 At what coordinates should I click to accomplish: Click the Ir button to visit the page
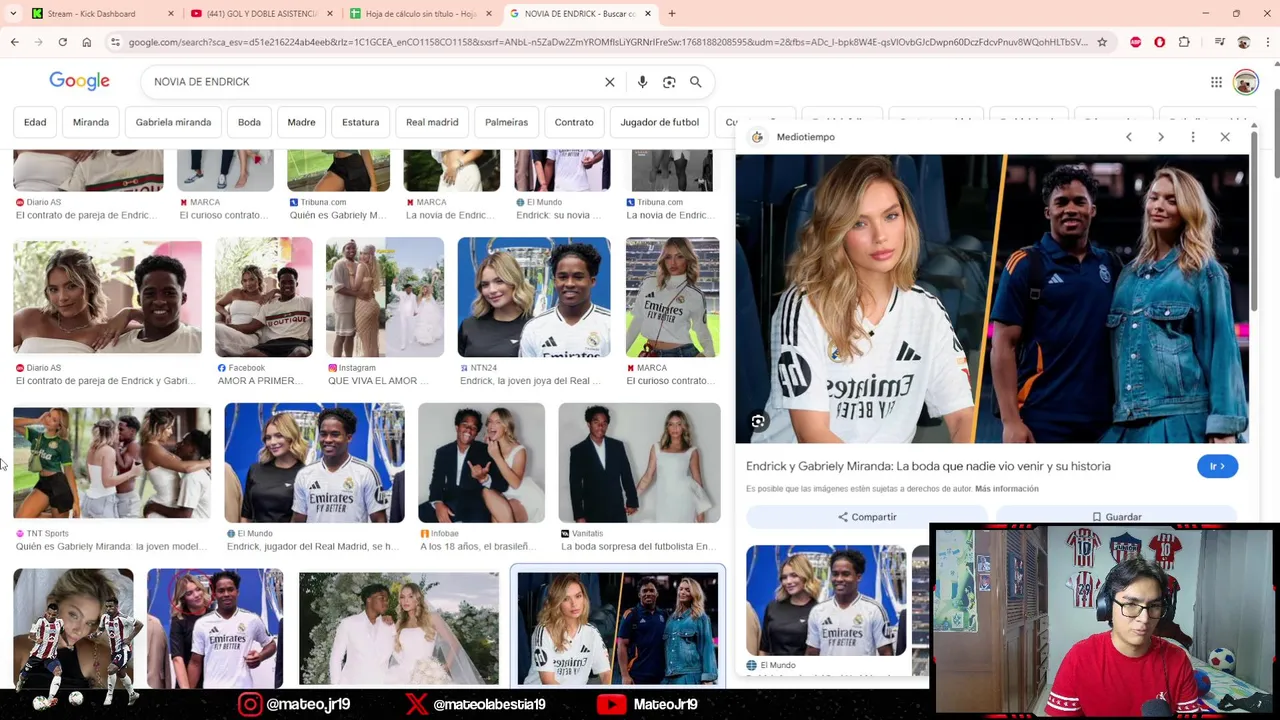coord(1217,466)
